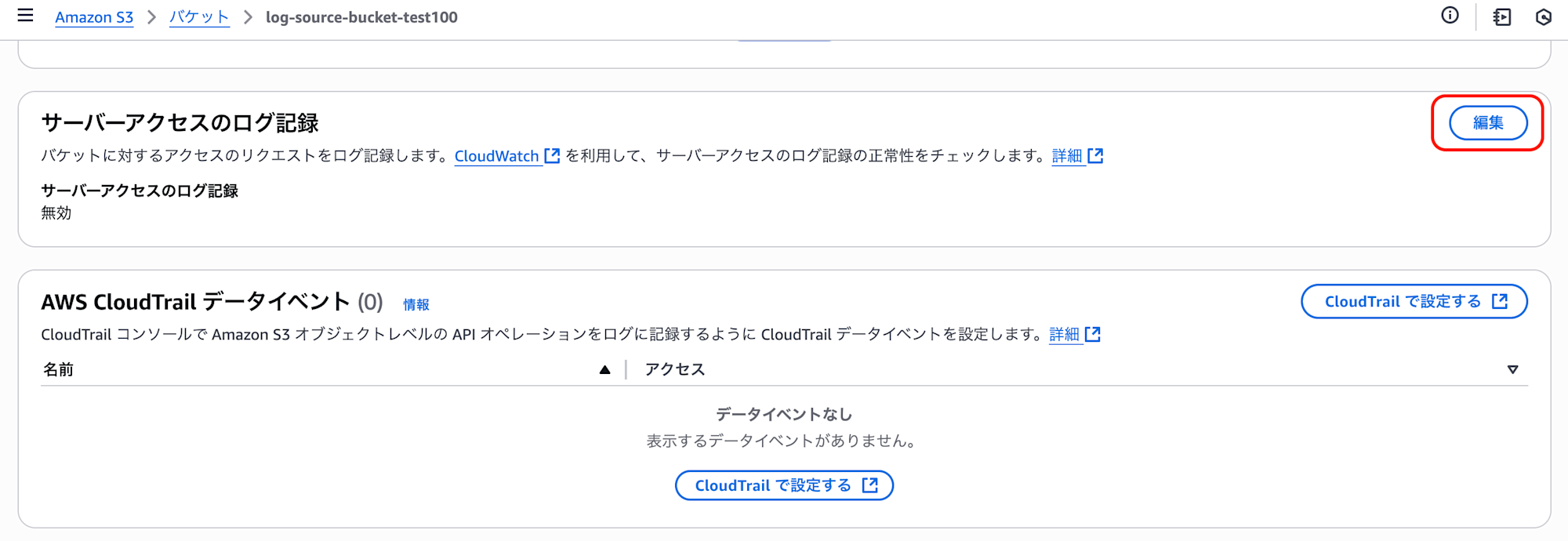Sort by 名前 using ascending arrow
This screenshot has width=1568, height=541.
pos(604,369)
